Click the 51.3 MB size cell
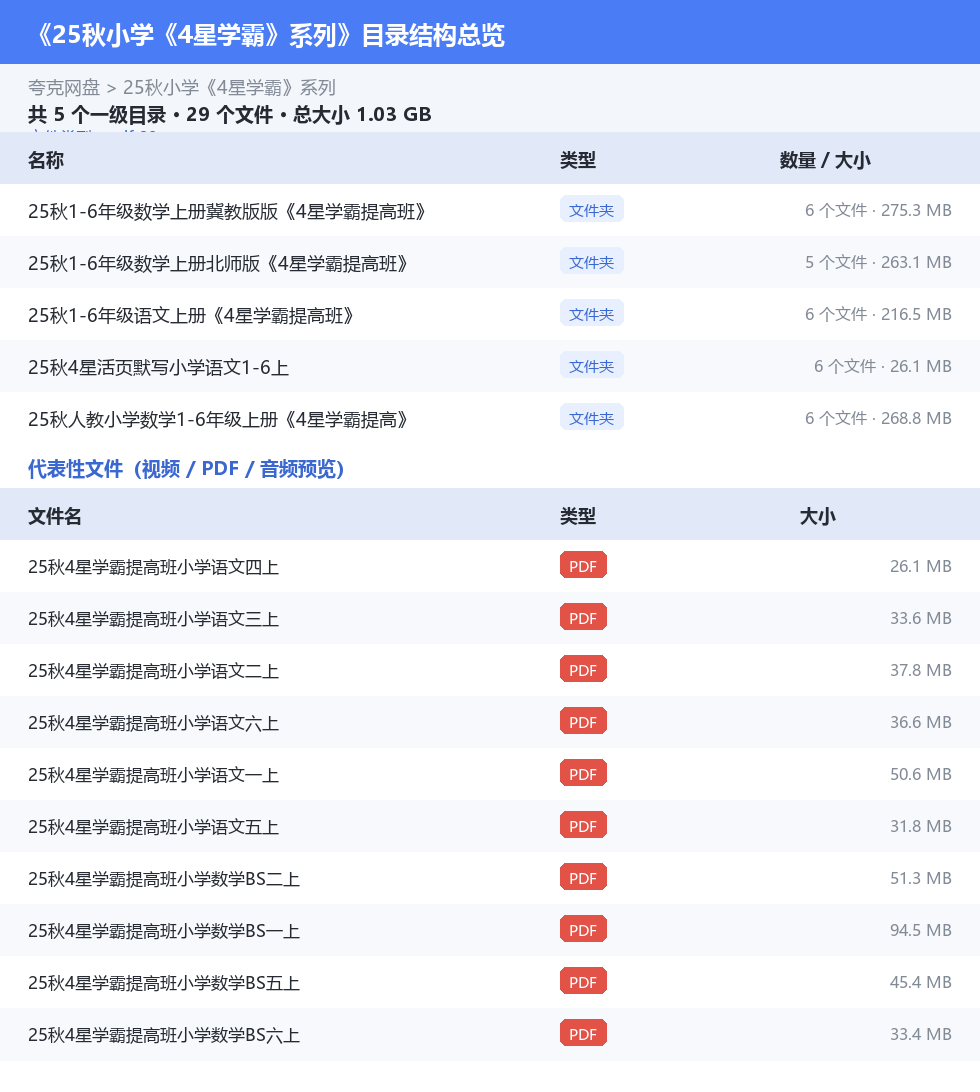 pyautogui.click(x=921, y=878)
